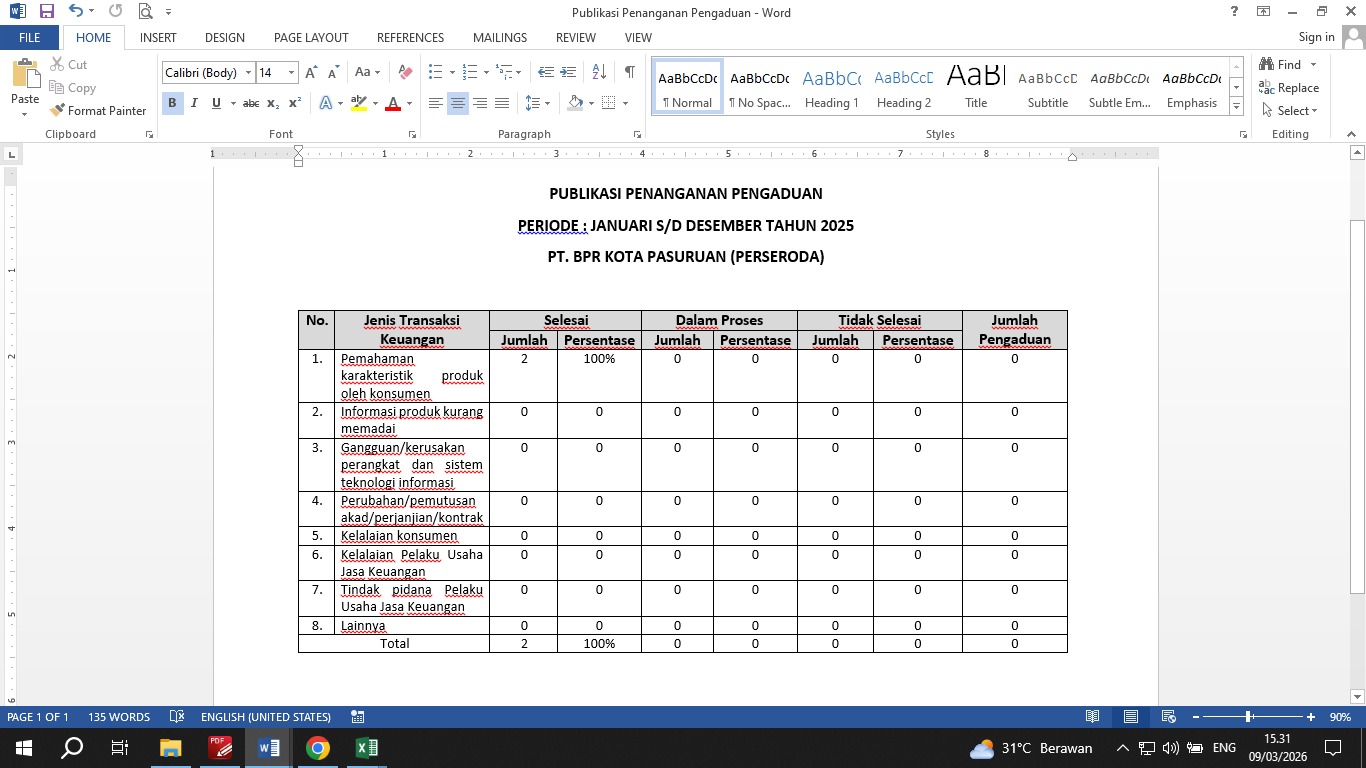Toggle Print Layout view in status bar
Image resolution: width=1366 pixels, height=768 pixels.
1131,717
